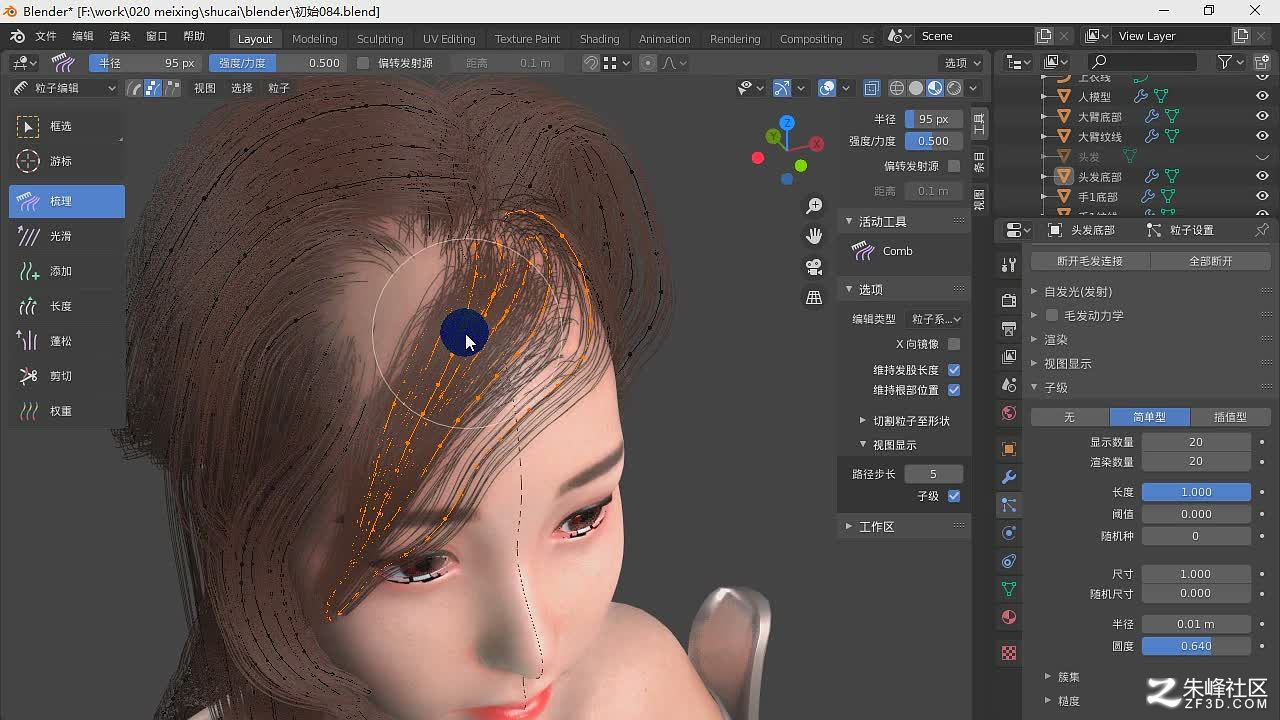Open 编辑类型 粒子系 dropdown
The width and height of the screenshot is (1280, 720).
click(934, 319)
